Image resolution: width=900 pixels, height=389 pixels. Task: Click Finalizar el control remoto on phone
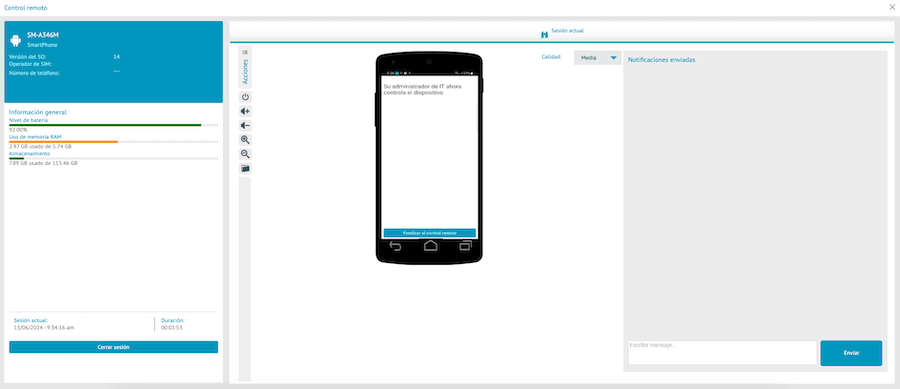tap(429, 233)
